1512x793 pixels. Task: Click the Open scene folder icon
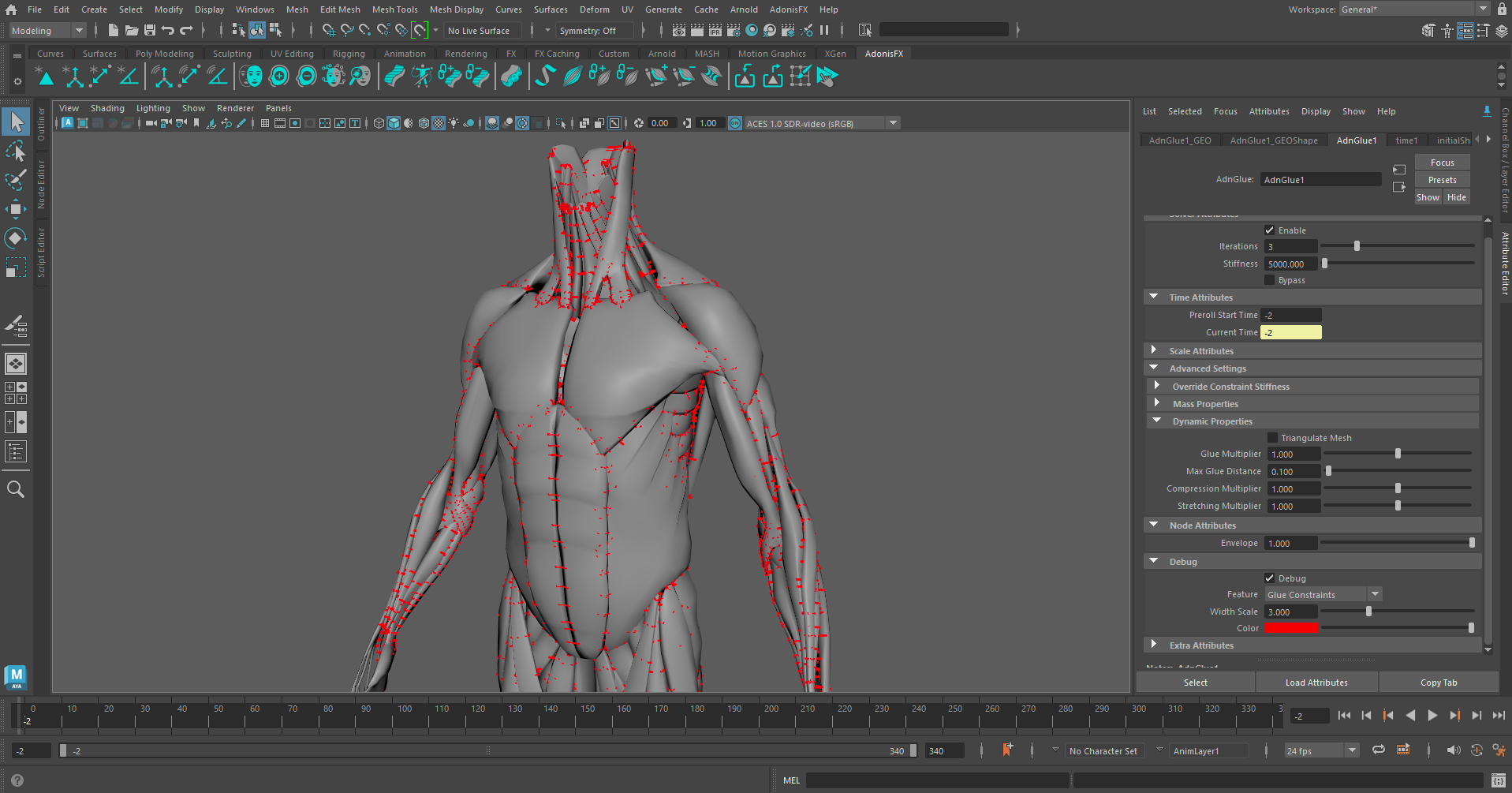click(x=132, y=31)
